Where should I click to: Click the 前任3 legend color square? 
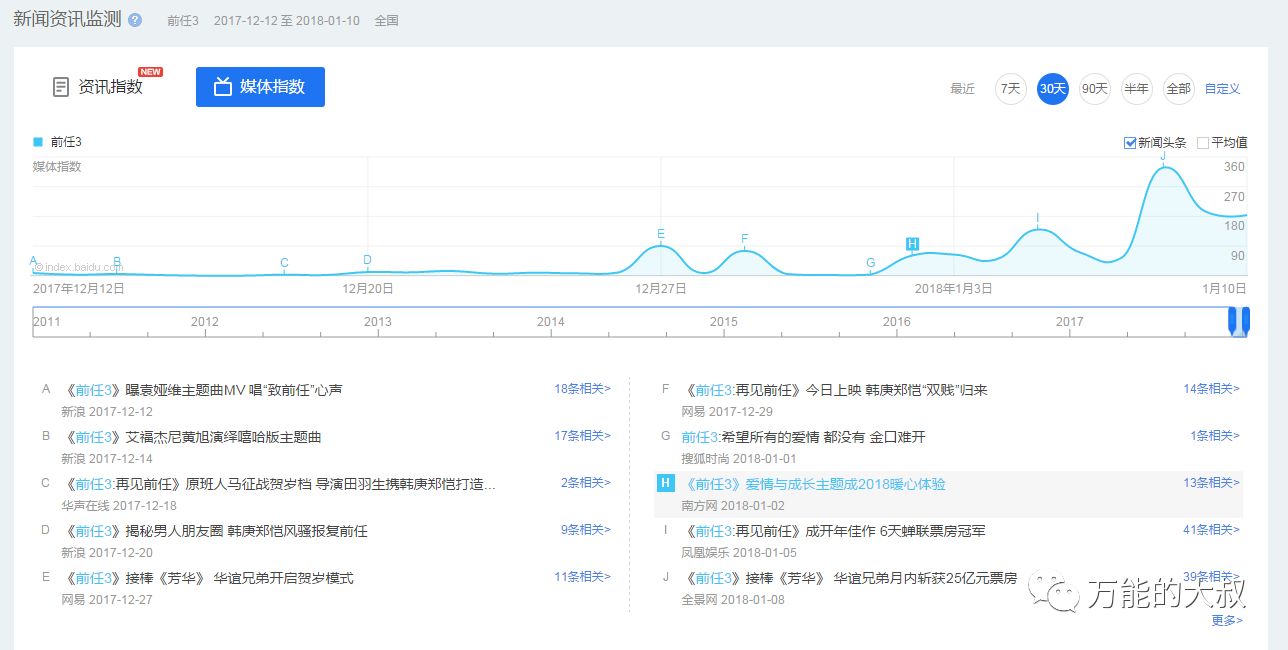click(x=38, y=142)
